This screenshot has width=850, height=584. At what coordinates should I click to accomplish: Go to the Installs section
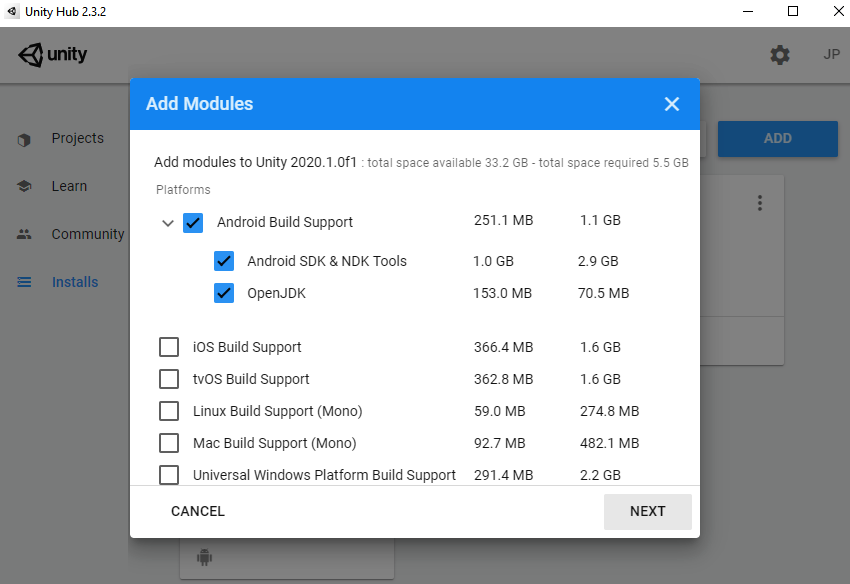click(75, 282)
